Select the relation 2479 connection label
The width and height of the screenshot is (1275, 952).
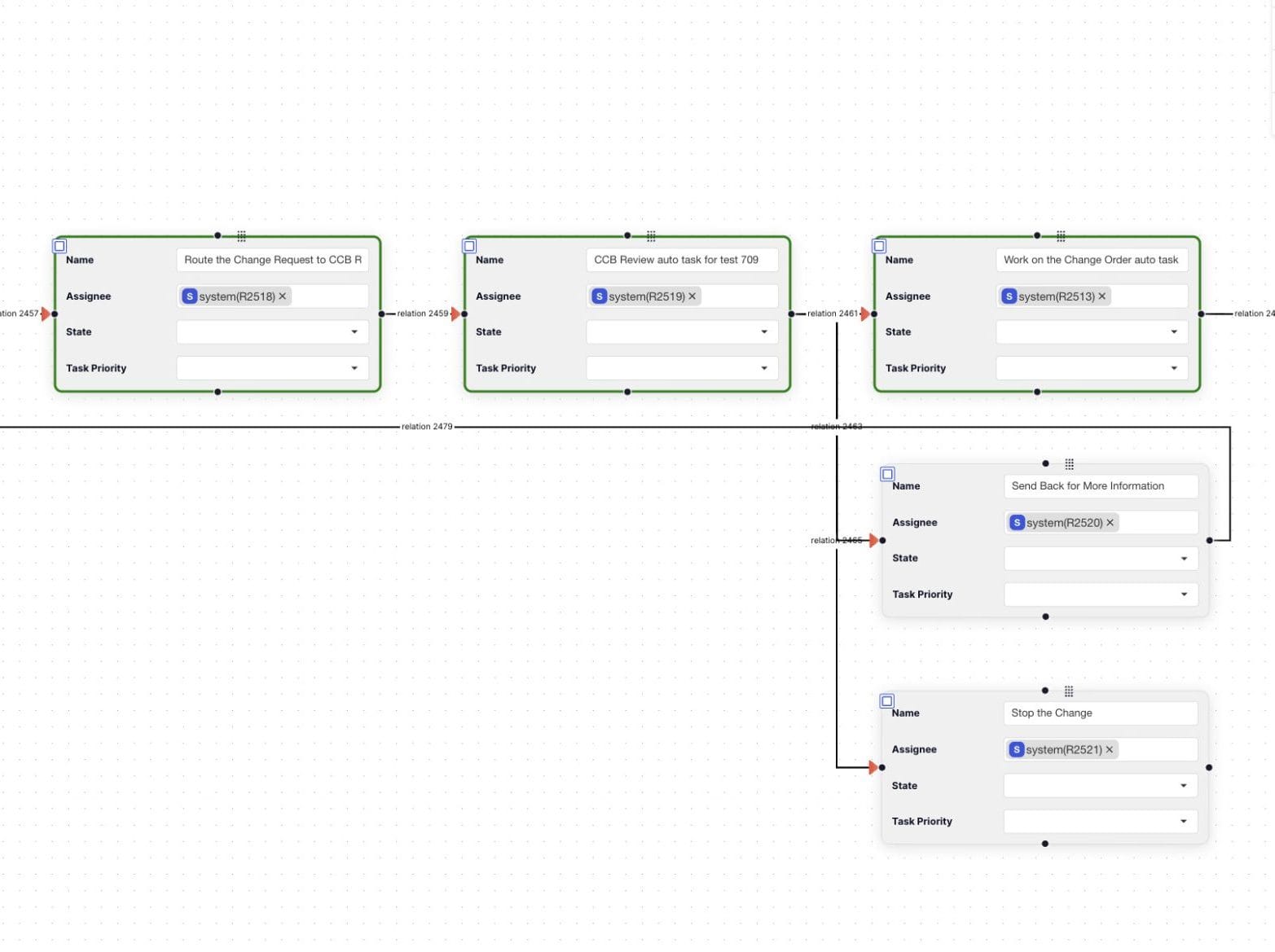pyautogui.click(x=426, y=427)
